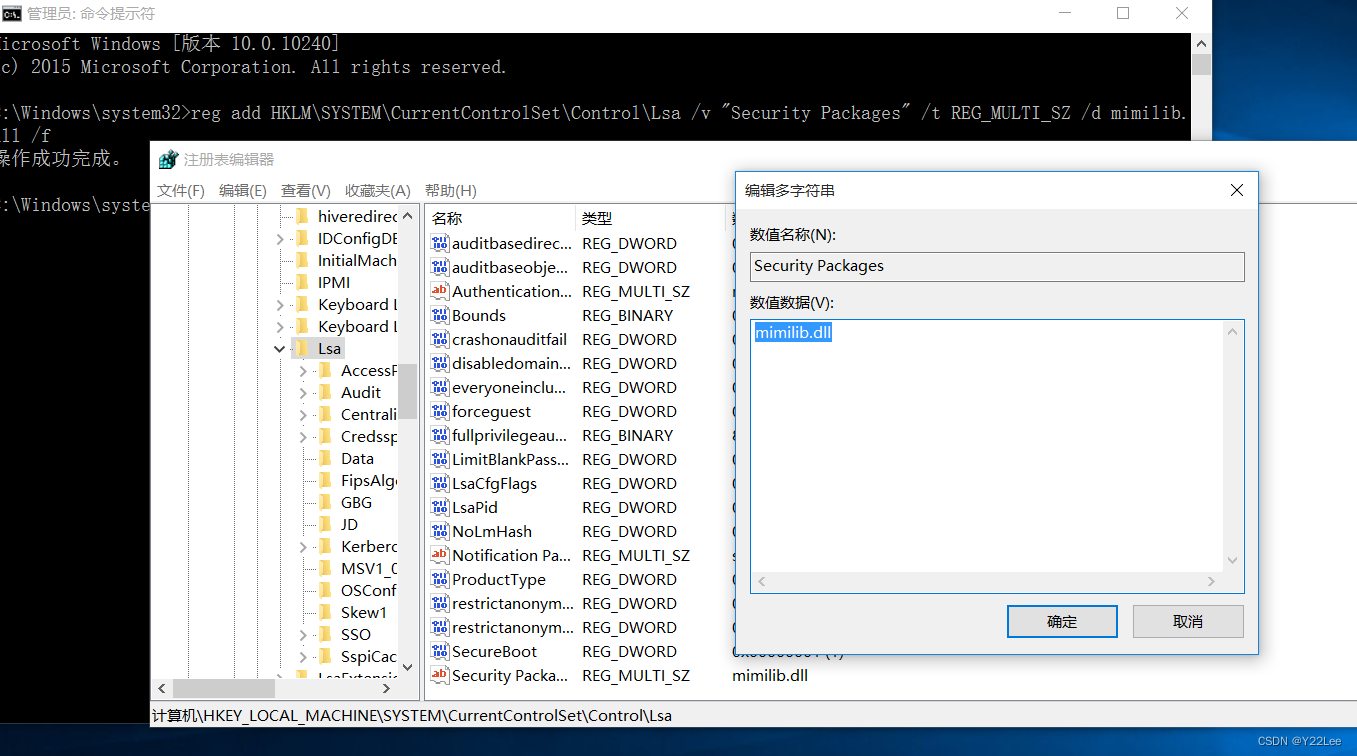1357x756 pixels.
Task: Close the 编辑多字符串 dialog
Action: (x=1236, y=190)
